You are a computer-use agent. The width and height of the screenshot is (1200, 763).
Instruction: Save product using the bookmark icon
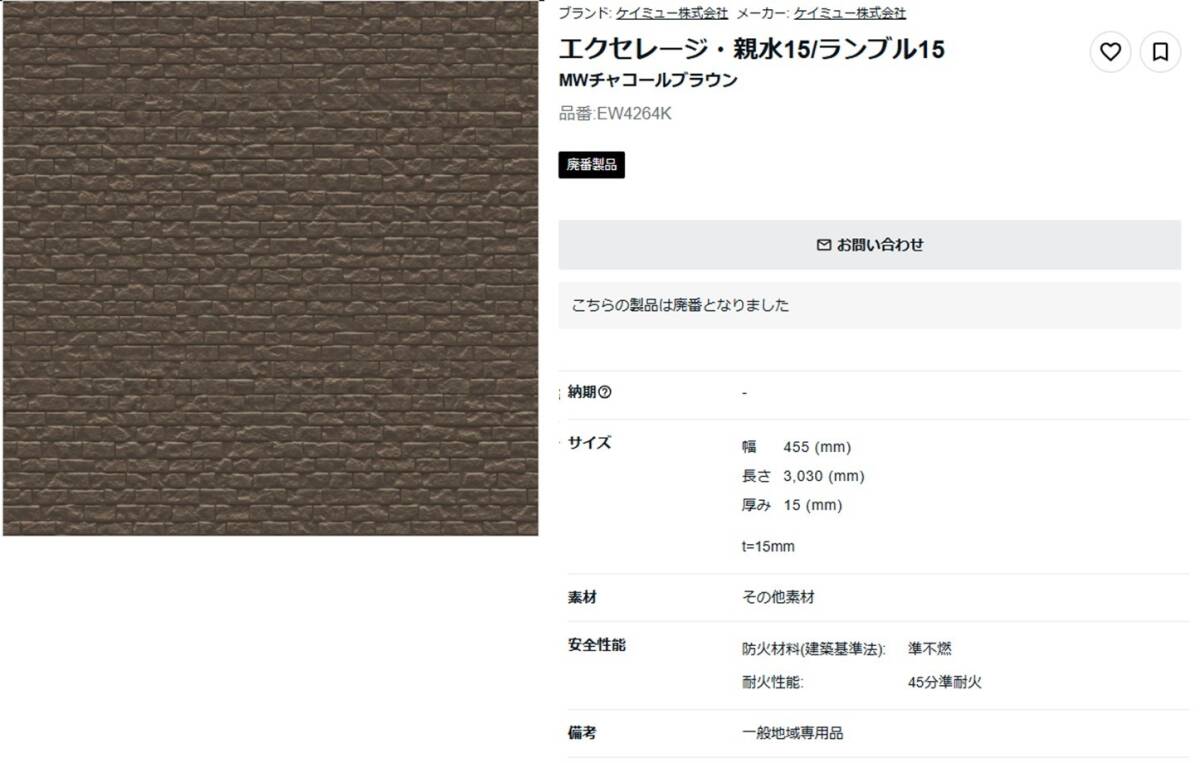1160,52
